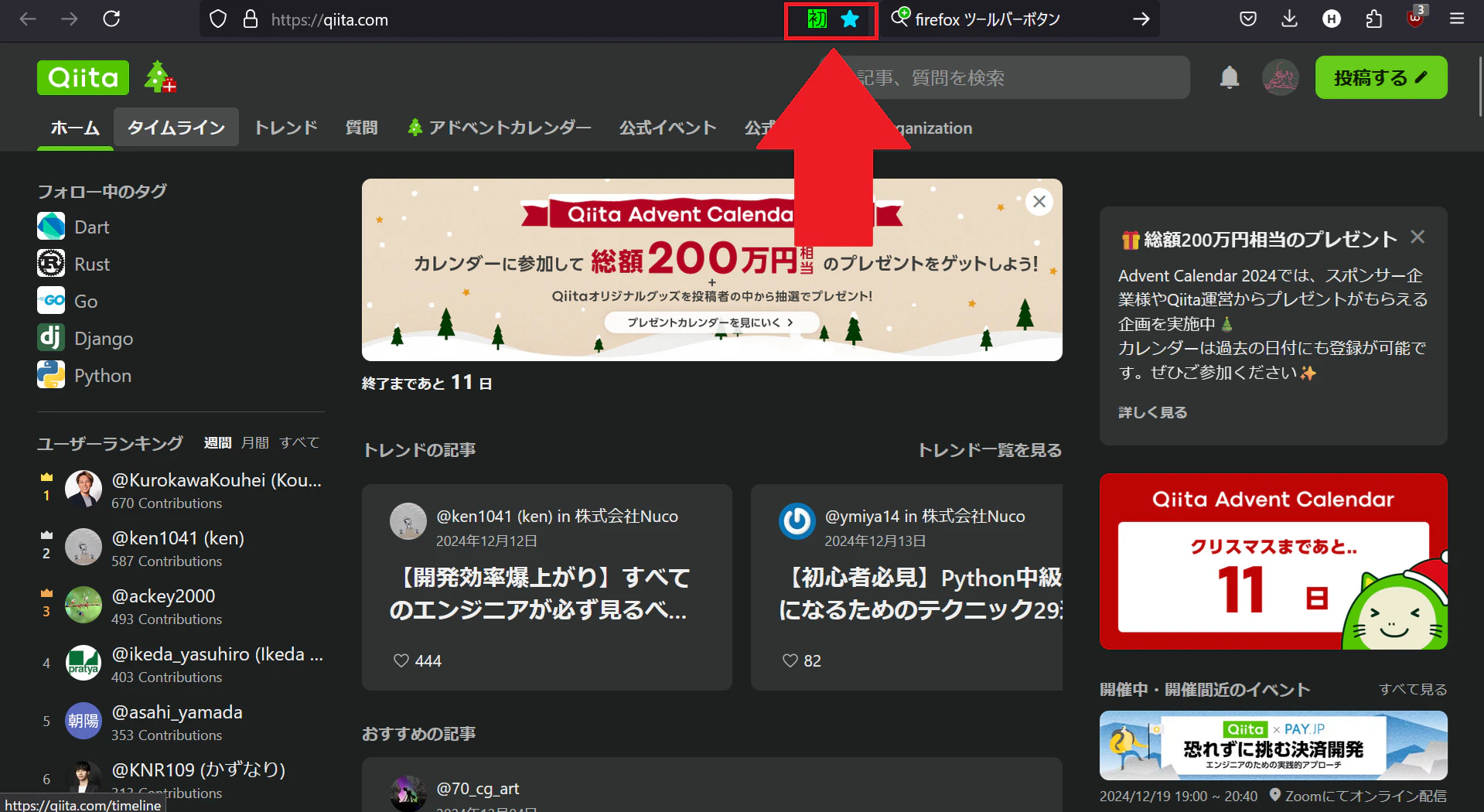Click the padlock site security icon
The image size is (1484, 812).
click(251, 19)
